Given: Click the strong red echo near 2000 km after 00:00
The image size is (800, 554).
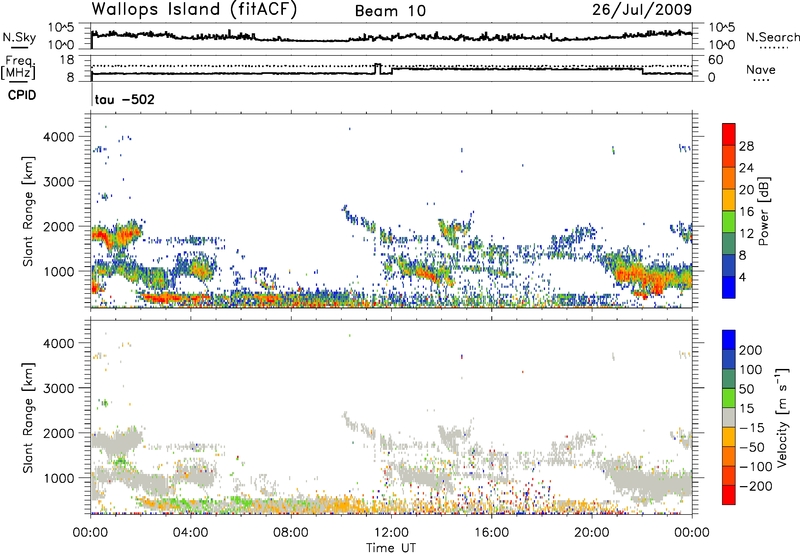Looking at the screenshot, I should coord(102,236).
